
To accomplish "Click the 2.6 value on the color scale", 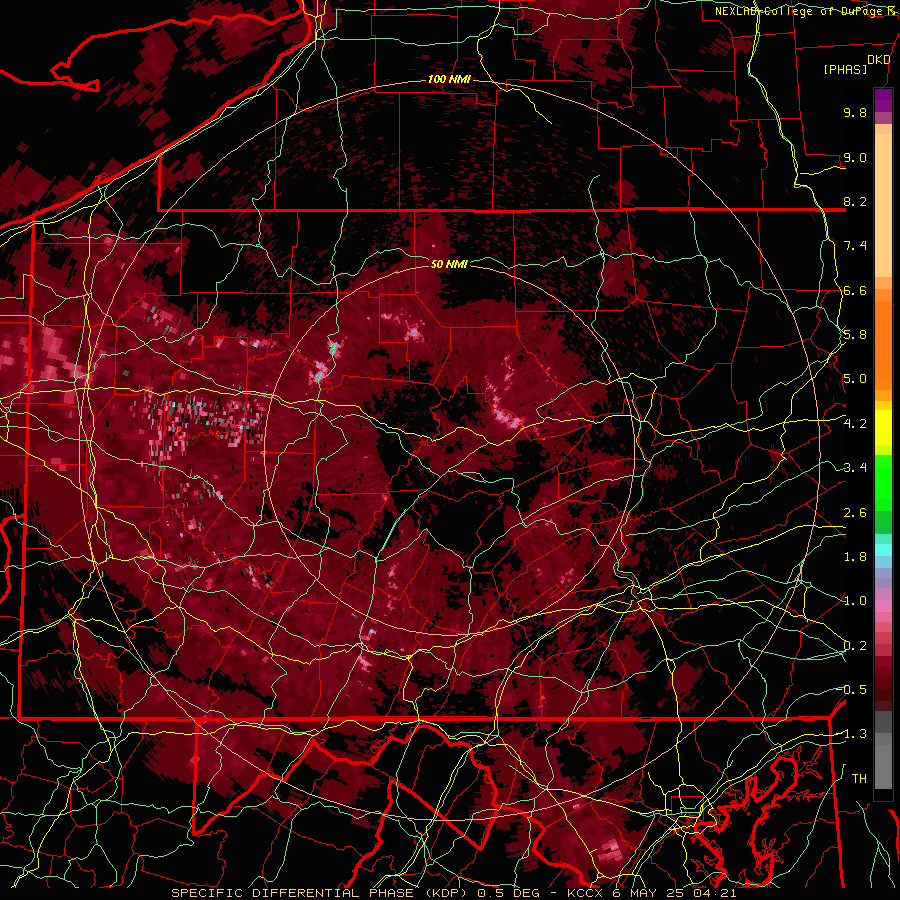I will pos(855,513).
